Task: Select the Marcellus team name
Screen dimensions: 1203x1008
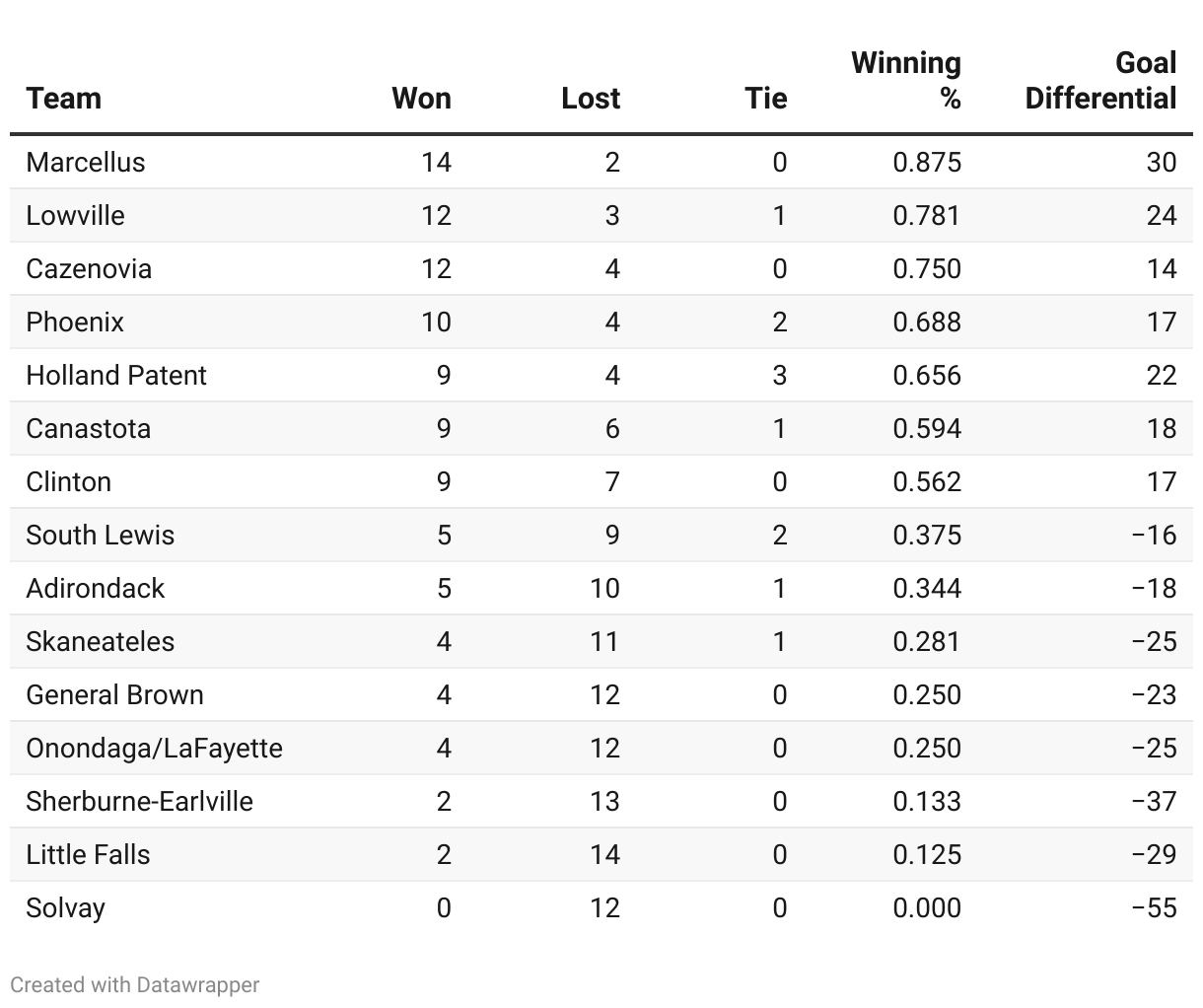Action: [86, 162]
